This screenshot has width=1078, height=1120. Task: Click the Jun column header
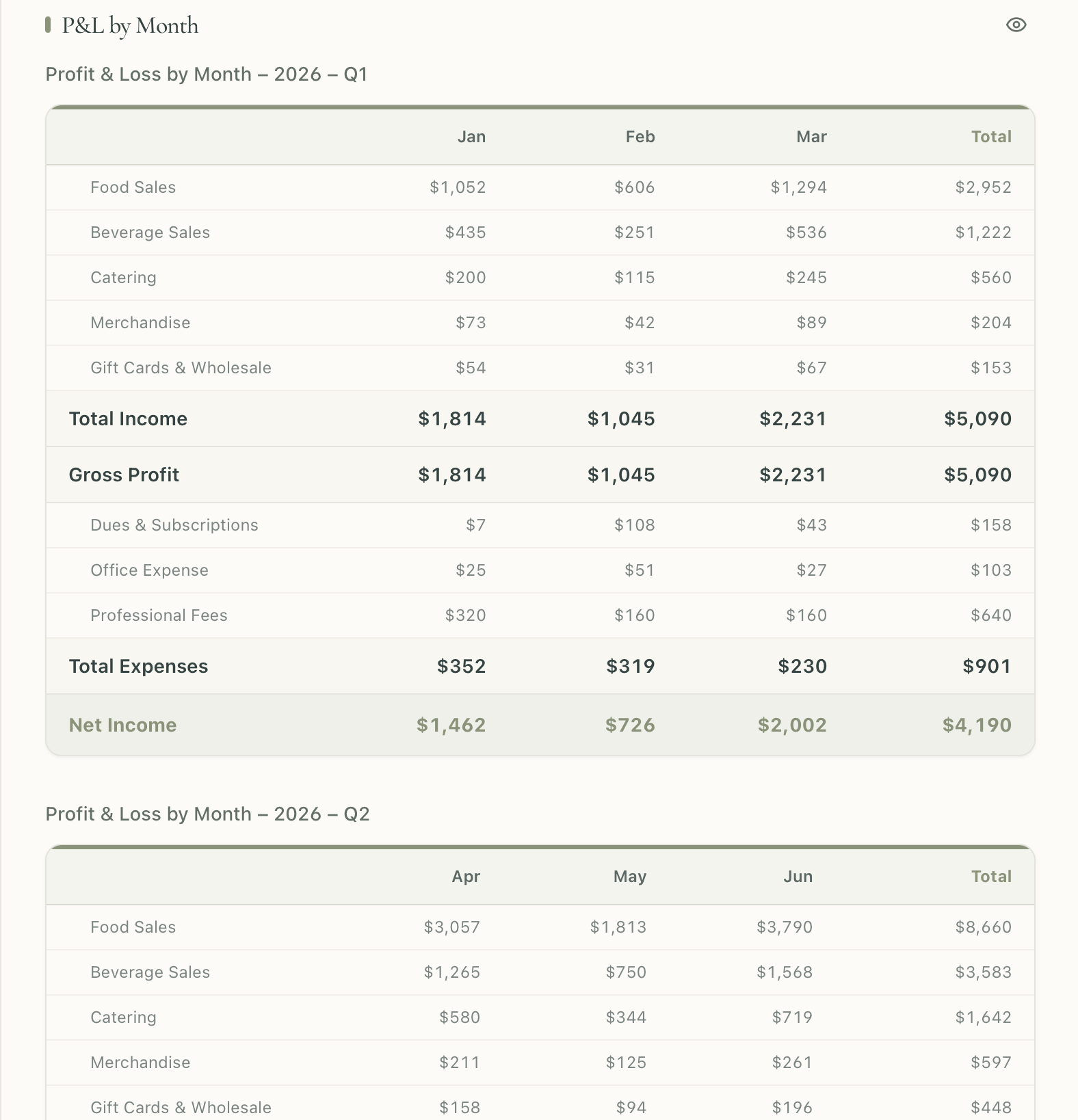point(798,877)
